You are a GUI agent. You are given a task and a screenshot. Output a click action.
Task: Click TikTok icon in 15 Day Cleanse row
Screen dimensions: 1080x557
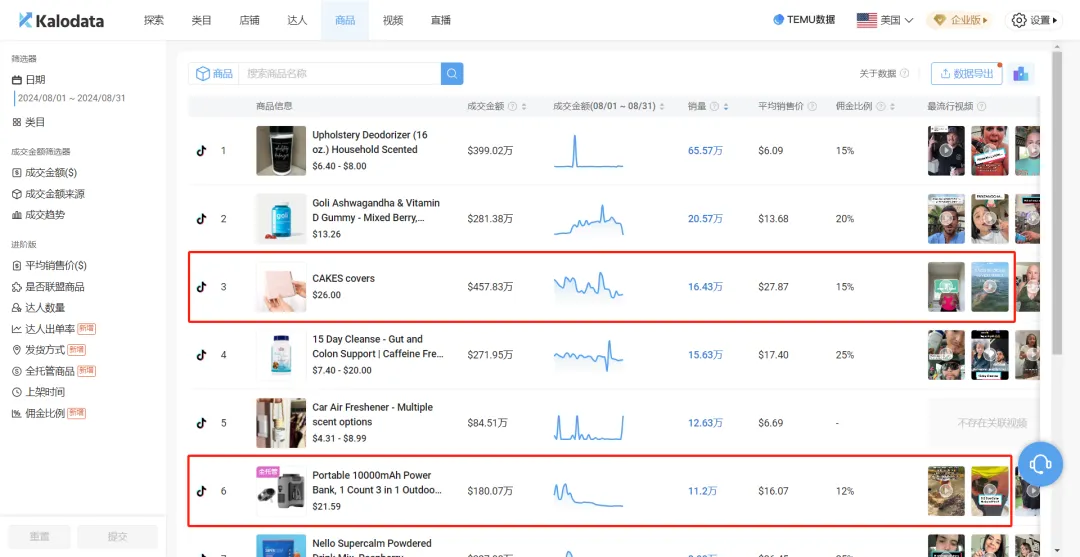pyautogui.click(x=201, y=355)
